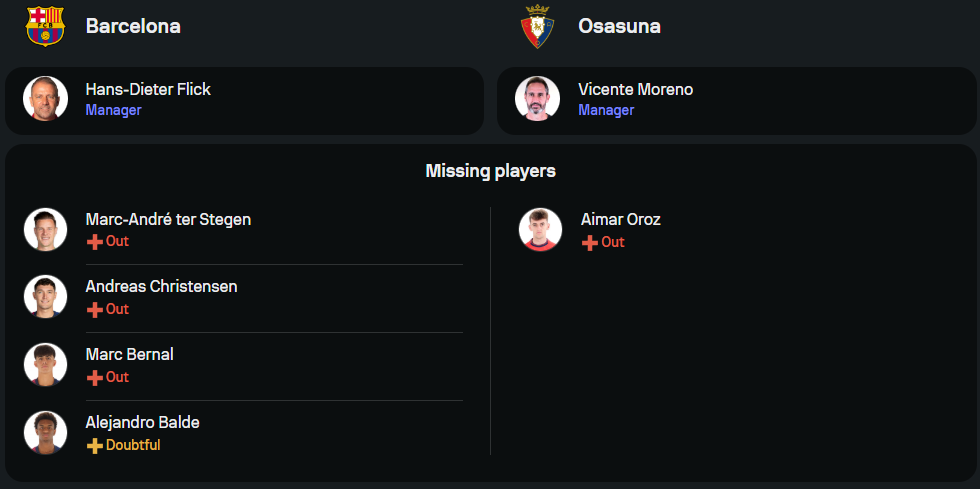Click Andreas Christensen's player photo

point(45,297)
